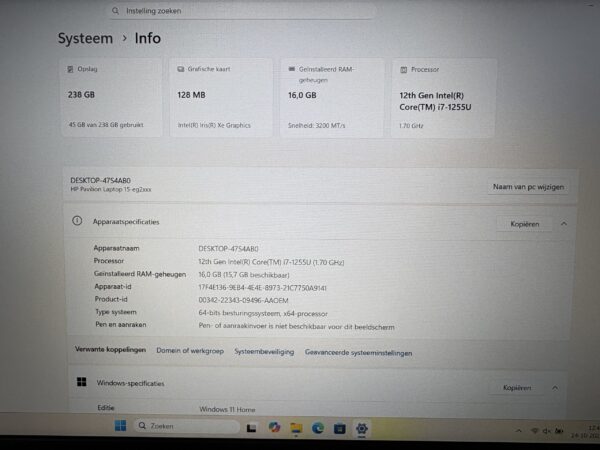Click the Opslag storage icon
This screenshot has width=600, height=450.
coord(70,69)
